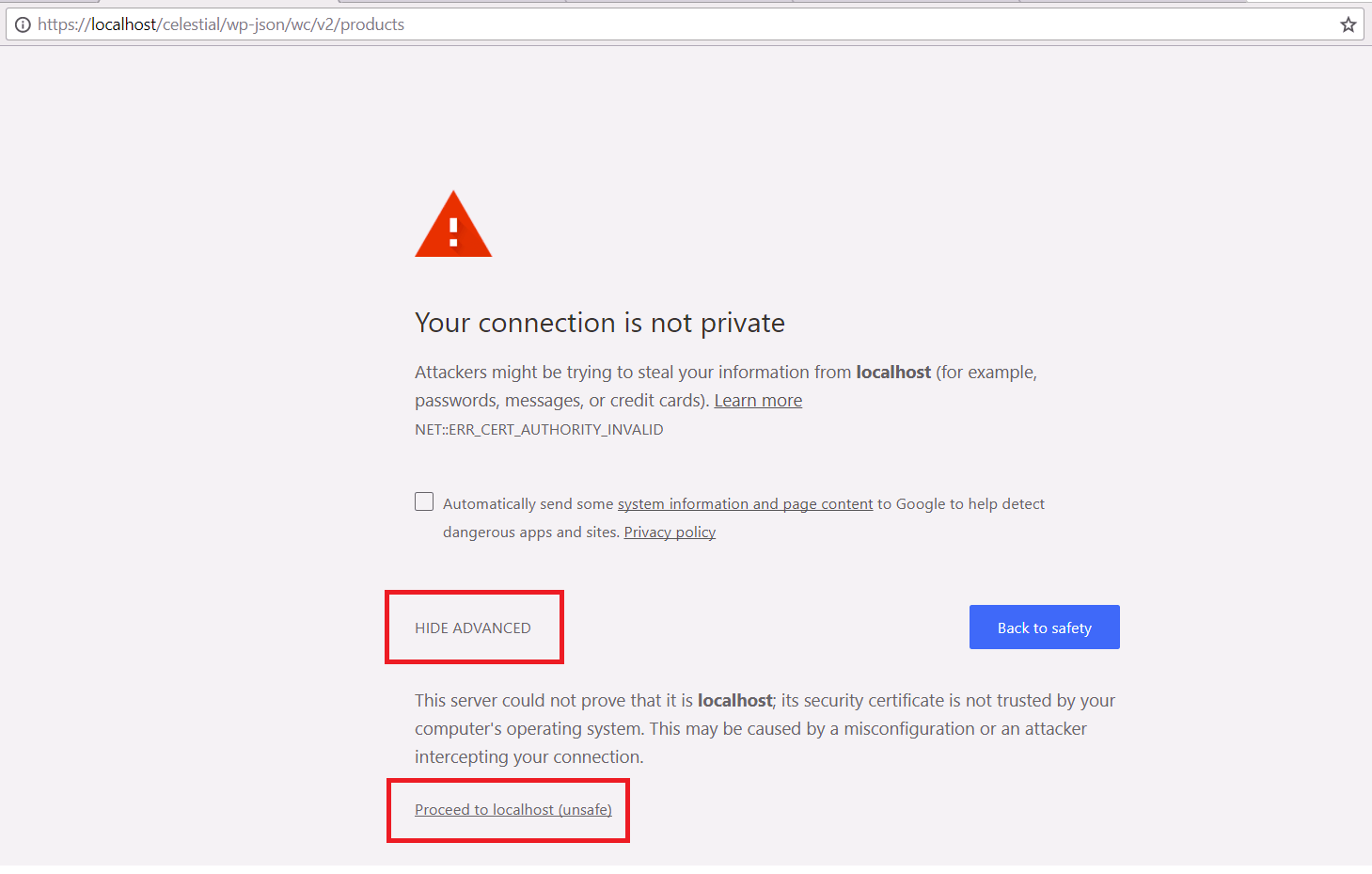Viewport: 1372px width, 874px height.
Task: Click the NET::ERR_CERT_AUTHORITY_INVALID error code
Action: coord(539,430)
